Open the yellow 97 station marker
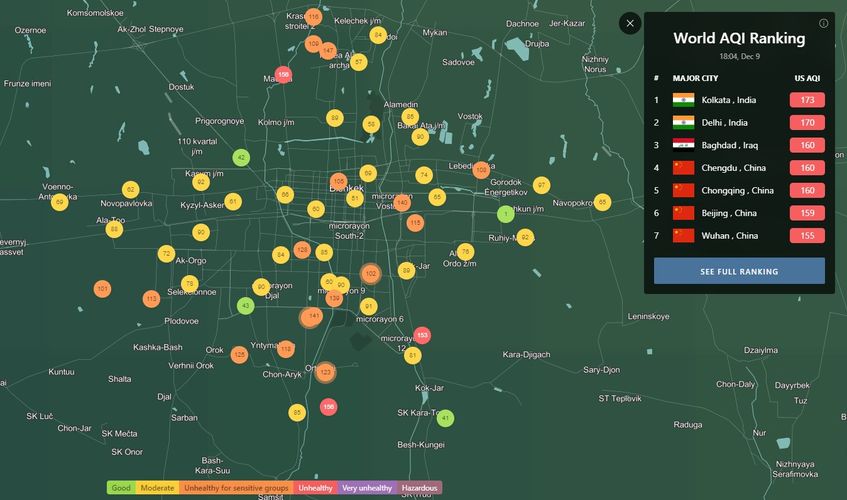This screenshot has height=500, width=847. 541,185
